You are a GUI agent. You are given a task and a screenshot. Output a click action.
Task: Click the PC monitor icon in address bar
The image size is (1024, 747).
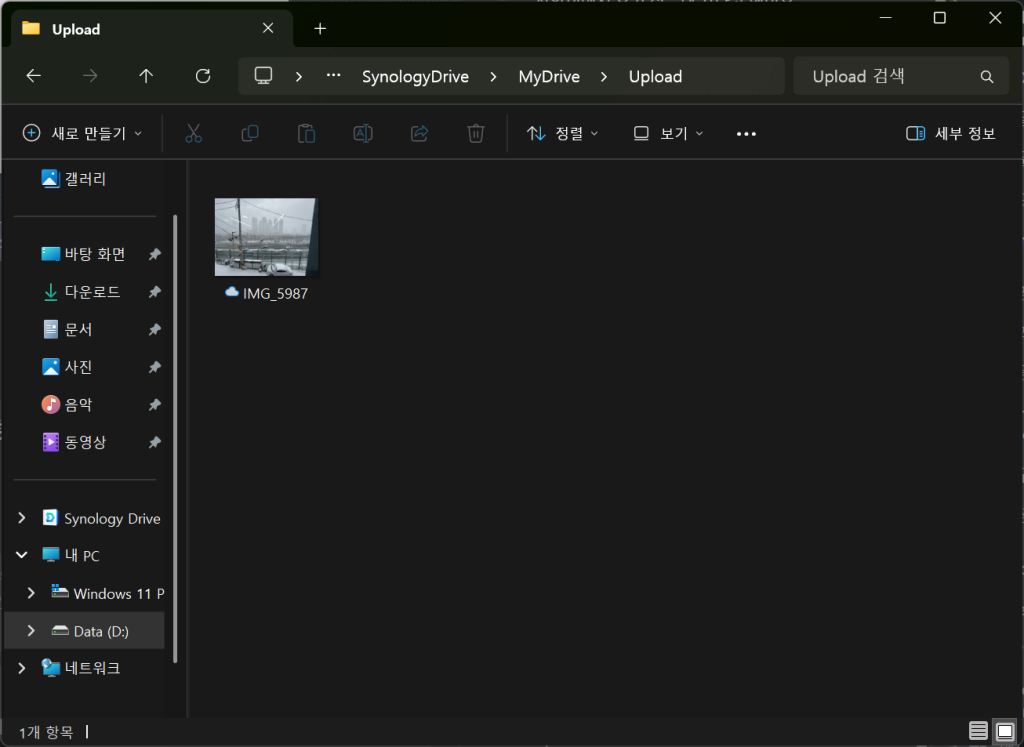(263, 76)
